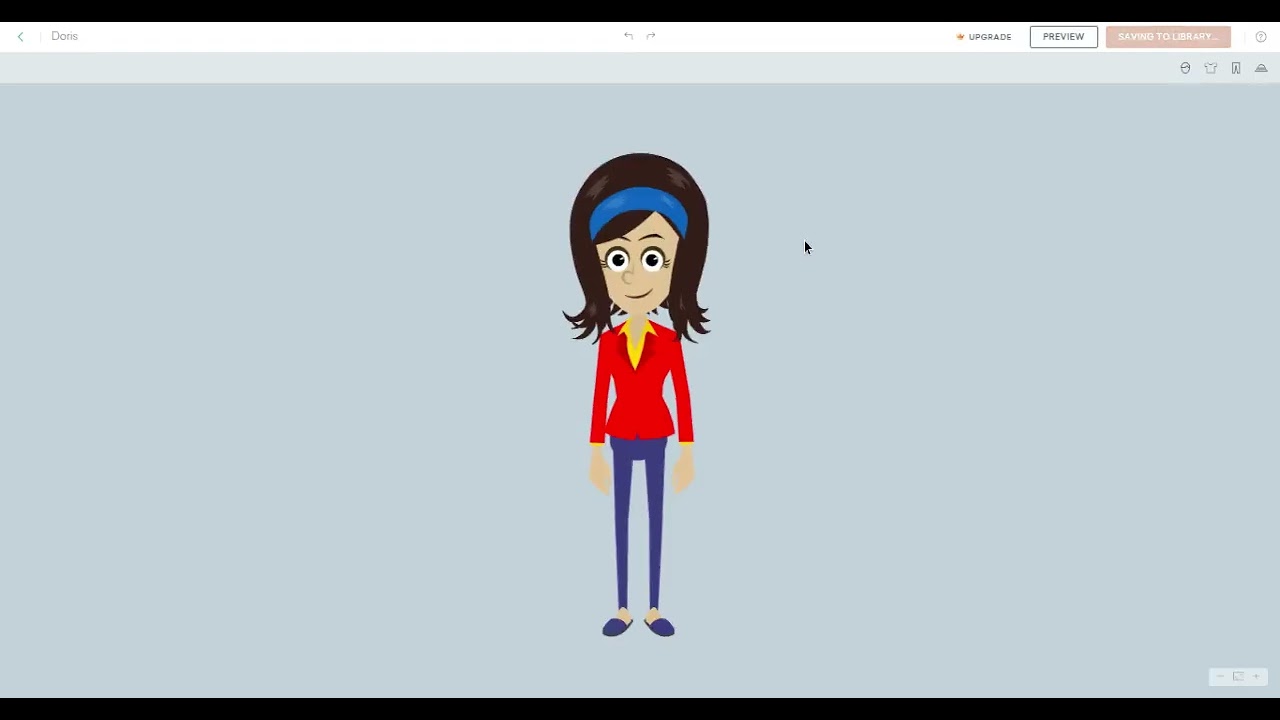Redo the last change
The width and height of the screenshot is (1280, 720).
coord(651,36)
